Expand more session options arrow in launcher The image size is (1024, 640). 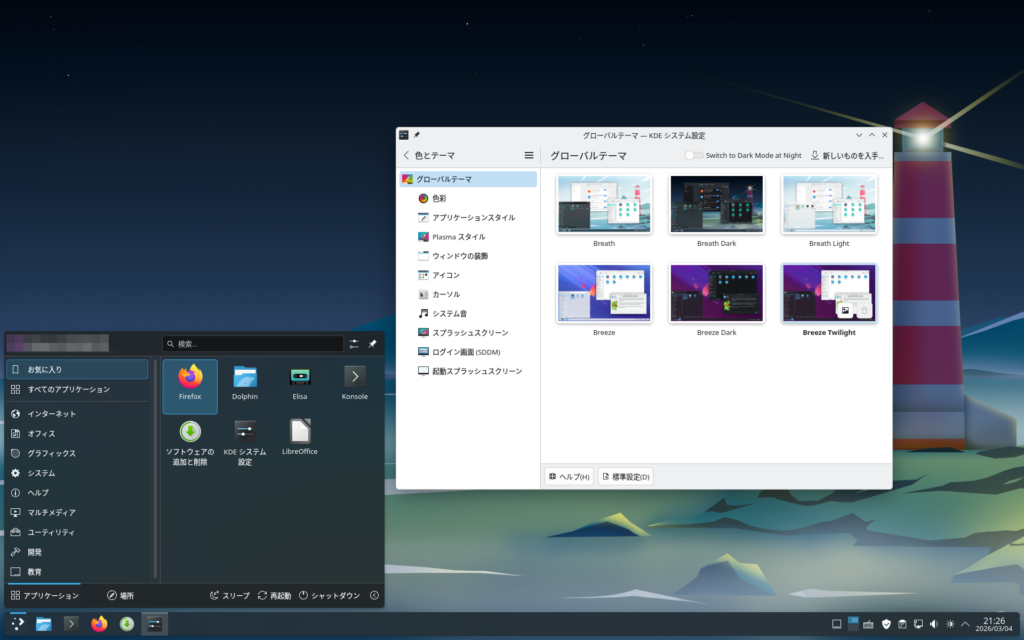374,596
